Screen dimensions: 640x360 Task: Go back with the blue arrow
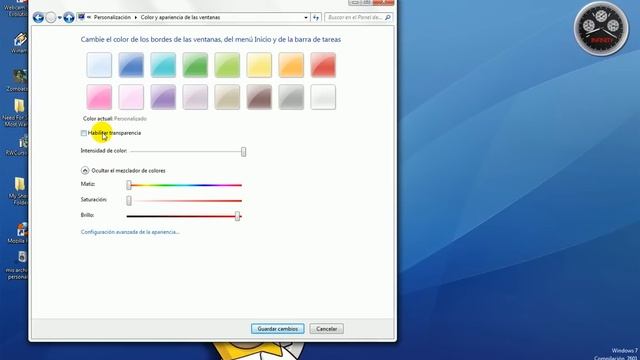[x=38, y=18]
